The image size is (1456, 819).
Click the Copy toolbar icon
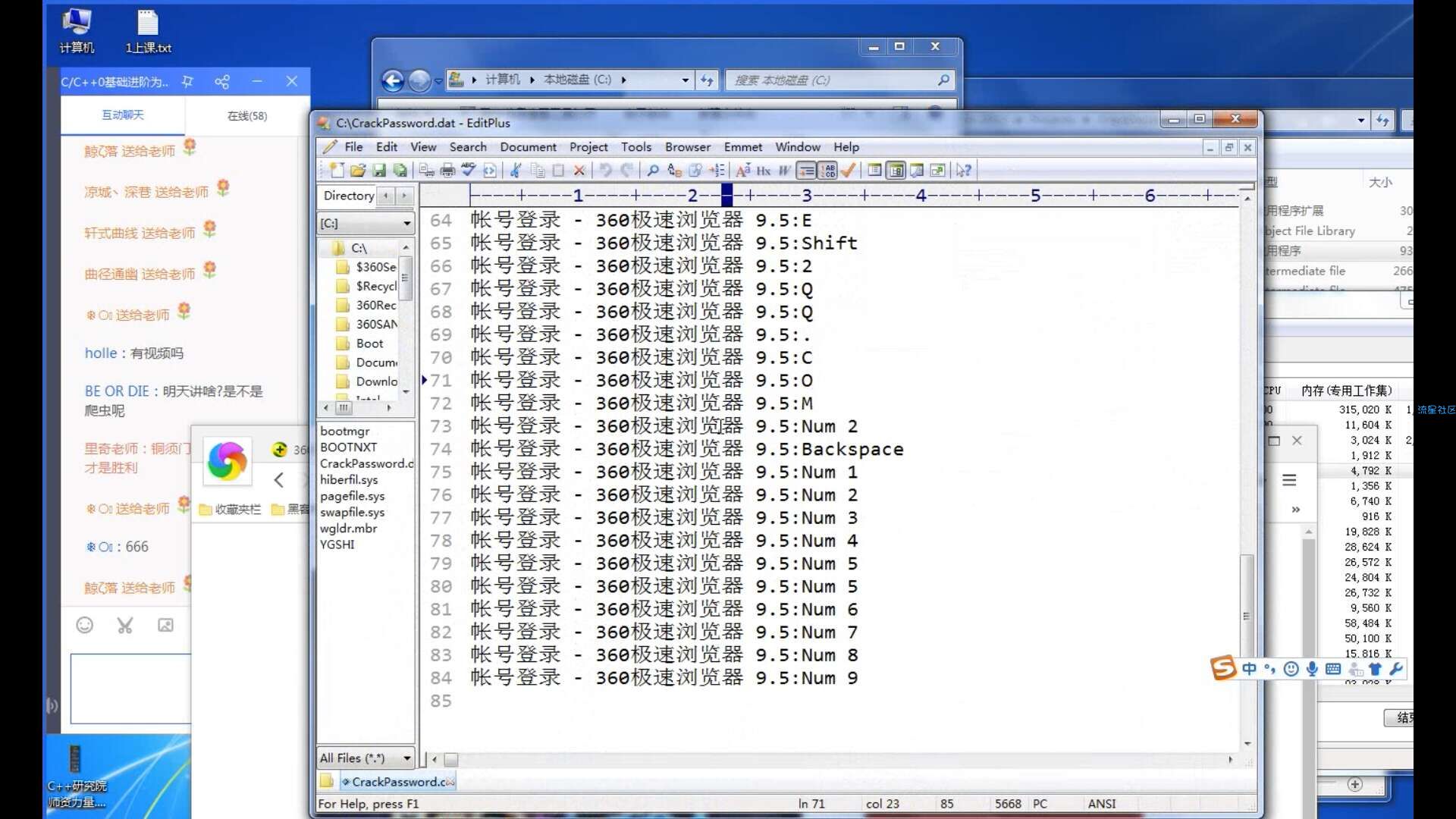pyautogui.click(x=538, y=171)
